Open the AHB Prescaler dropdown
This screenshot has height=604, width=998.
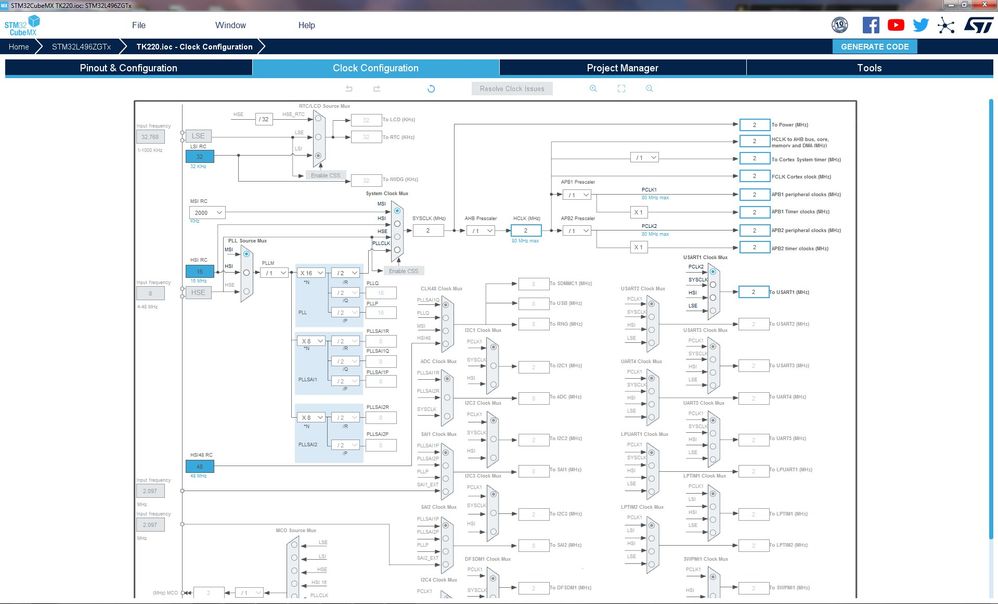(480, 230)
